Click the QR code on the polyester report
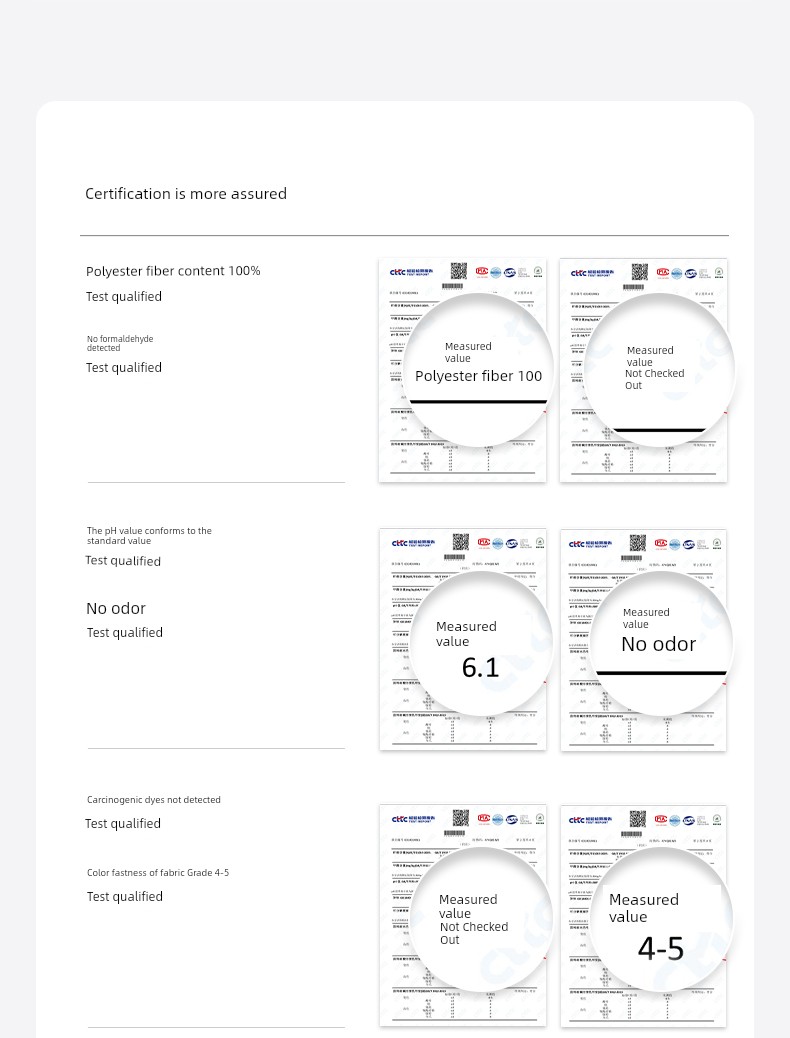The image size is (790, 1038). 460,271
